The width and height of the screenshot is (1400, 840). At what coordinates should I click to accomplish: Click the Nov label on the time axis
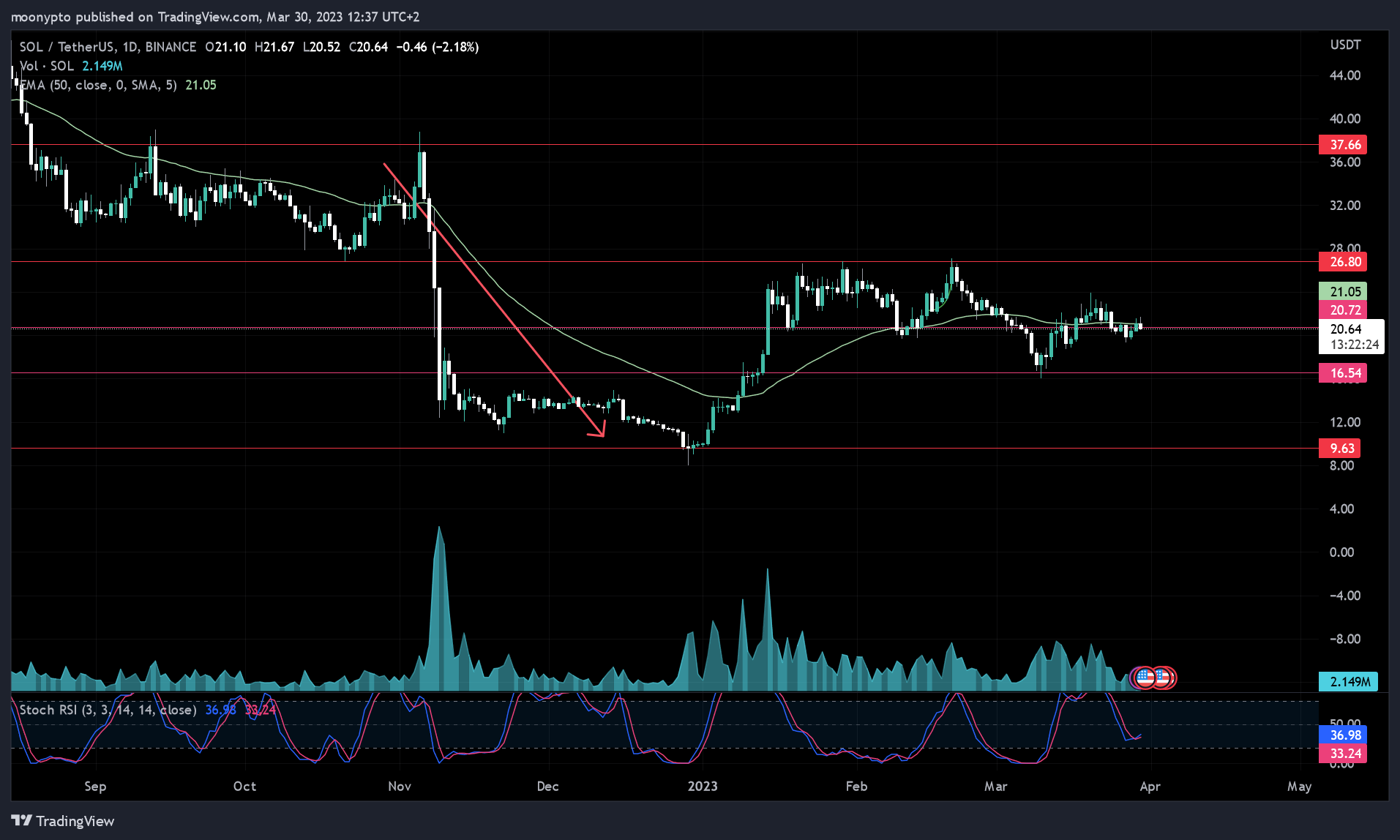[x=400, y=787]
